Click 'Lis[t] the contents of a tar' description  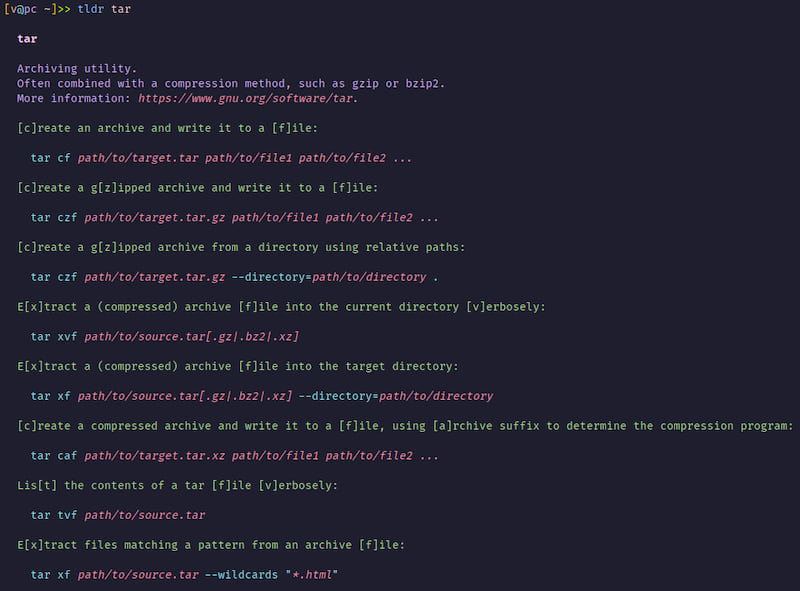111,485
